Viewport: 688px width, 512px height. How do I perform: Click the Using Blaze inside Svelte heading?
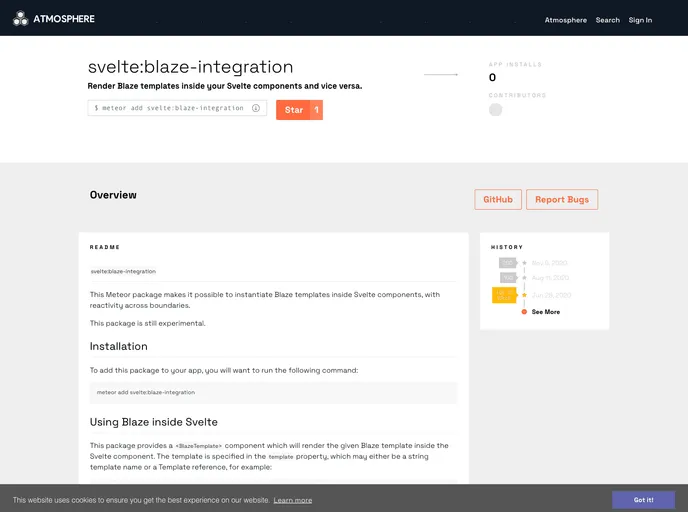154,422
